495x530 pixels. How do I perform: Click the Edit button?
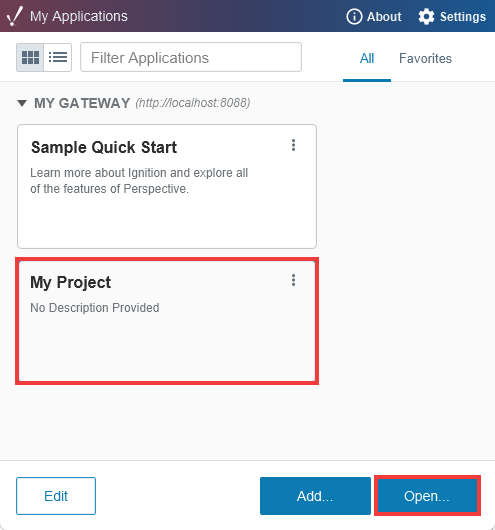56,496
